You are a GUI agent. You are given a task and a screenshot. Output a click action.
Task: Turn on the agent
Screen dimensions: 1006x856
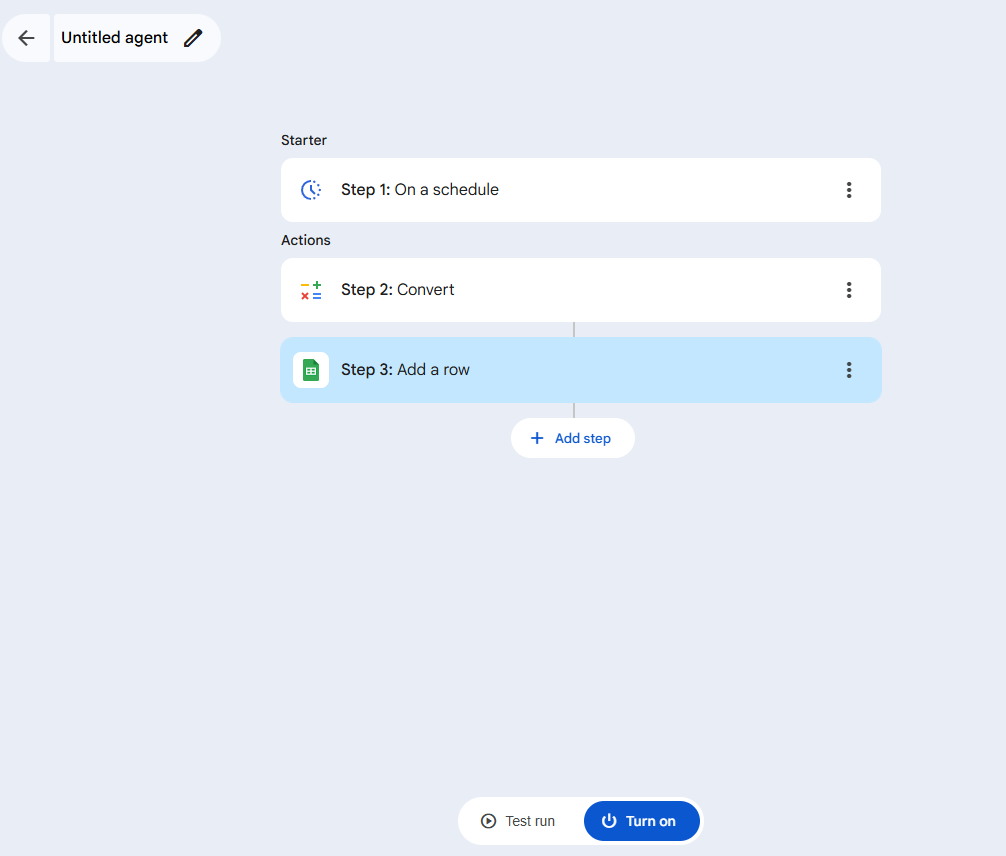642,821
